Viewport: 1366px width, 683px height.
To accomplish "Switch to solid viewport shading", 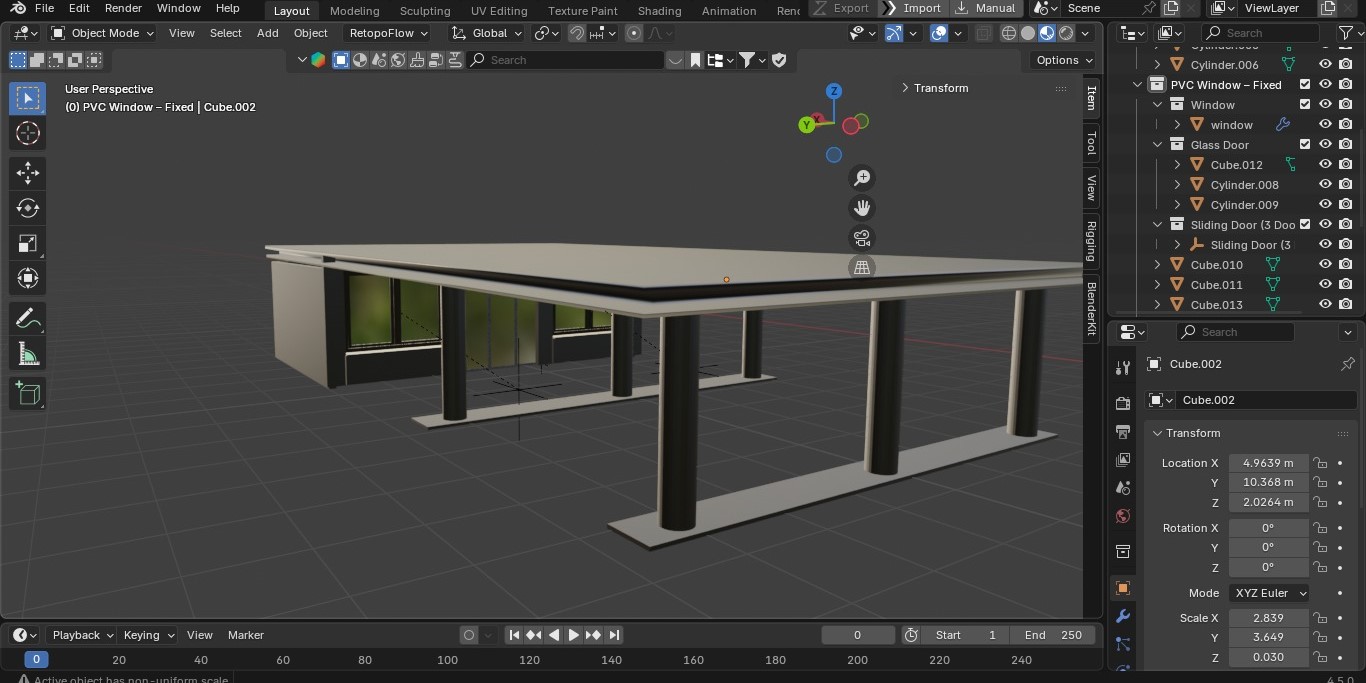I will tap(1027, 33).
